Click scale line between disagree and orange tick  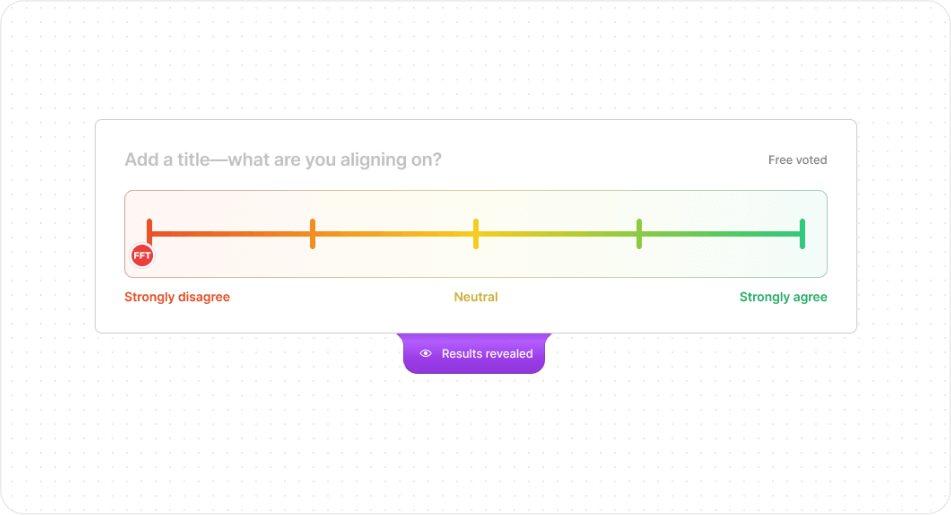coord(230,234)
